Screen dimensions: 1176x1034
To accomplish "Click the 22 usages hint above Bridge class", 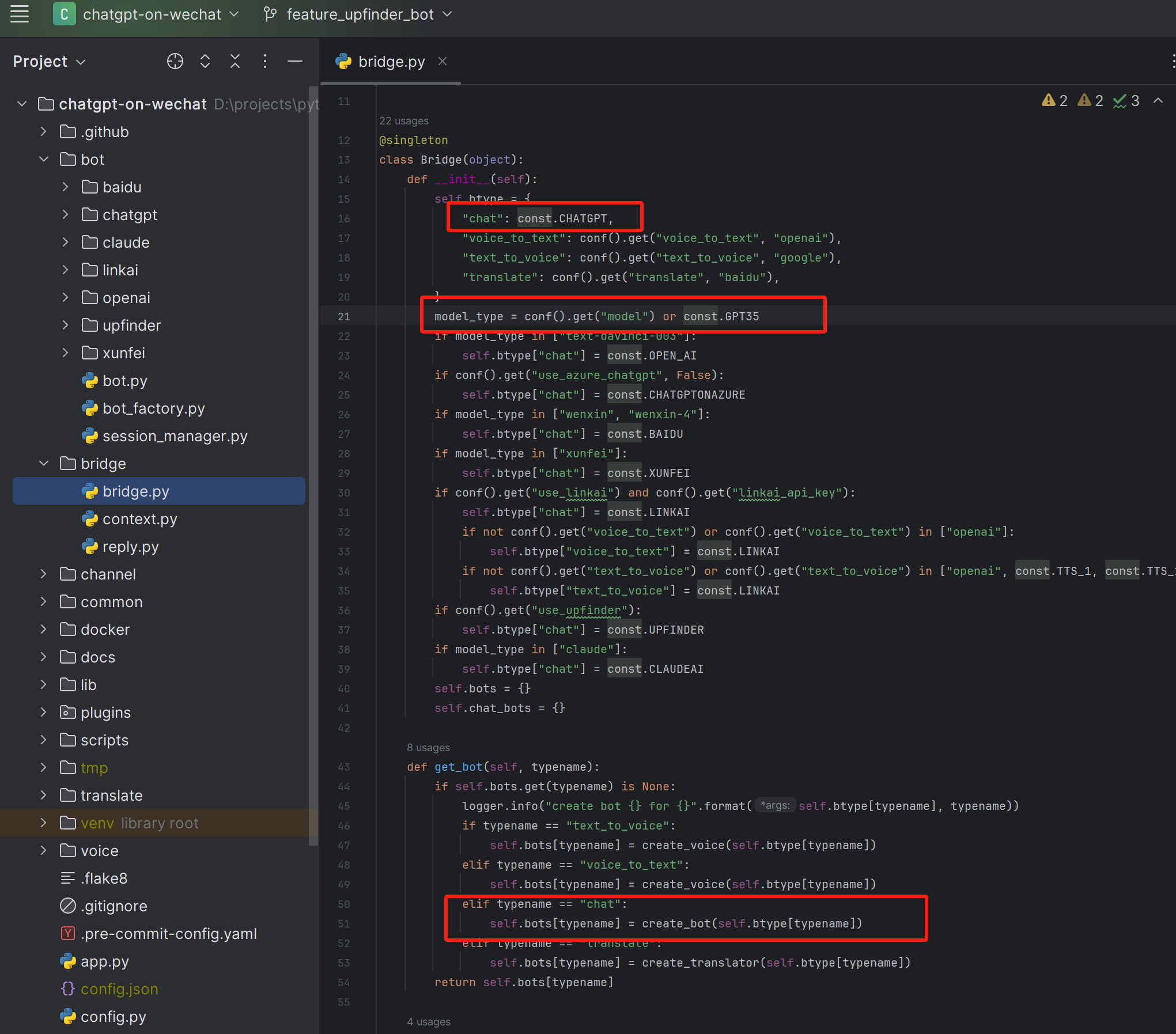I will click(x=404, y=121).
